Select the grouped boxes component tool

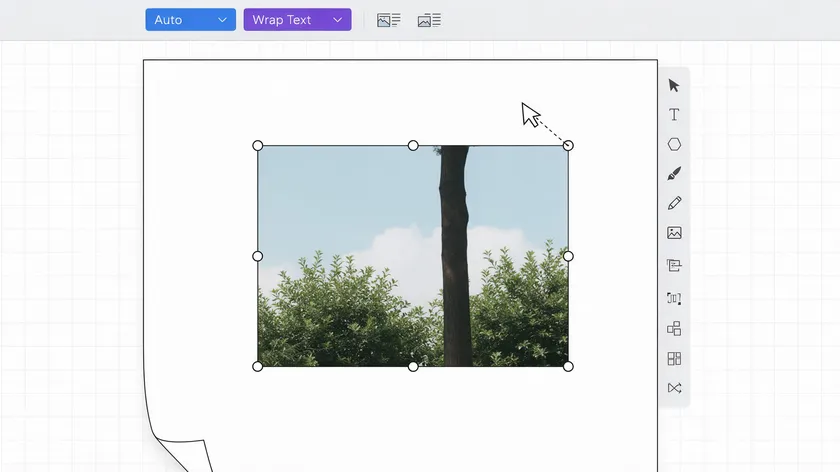tap(674, 328)
